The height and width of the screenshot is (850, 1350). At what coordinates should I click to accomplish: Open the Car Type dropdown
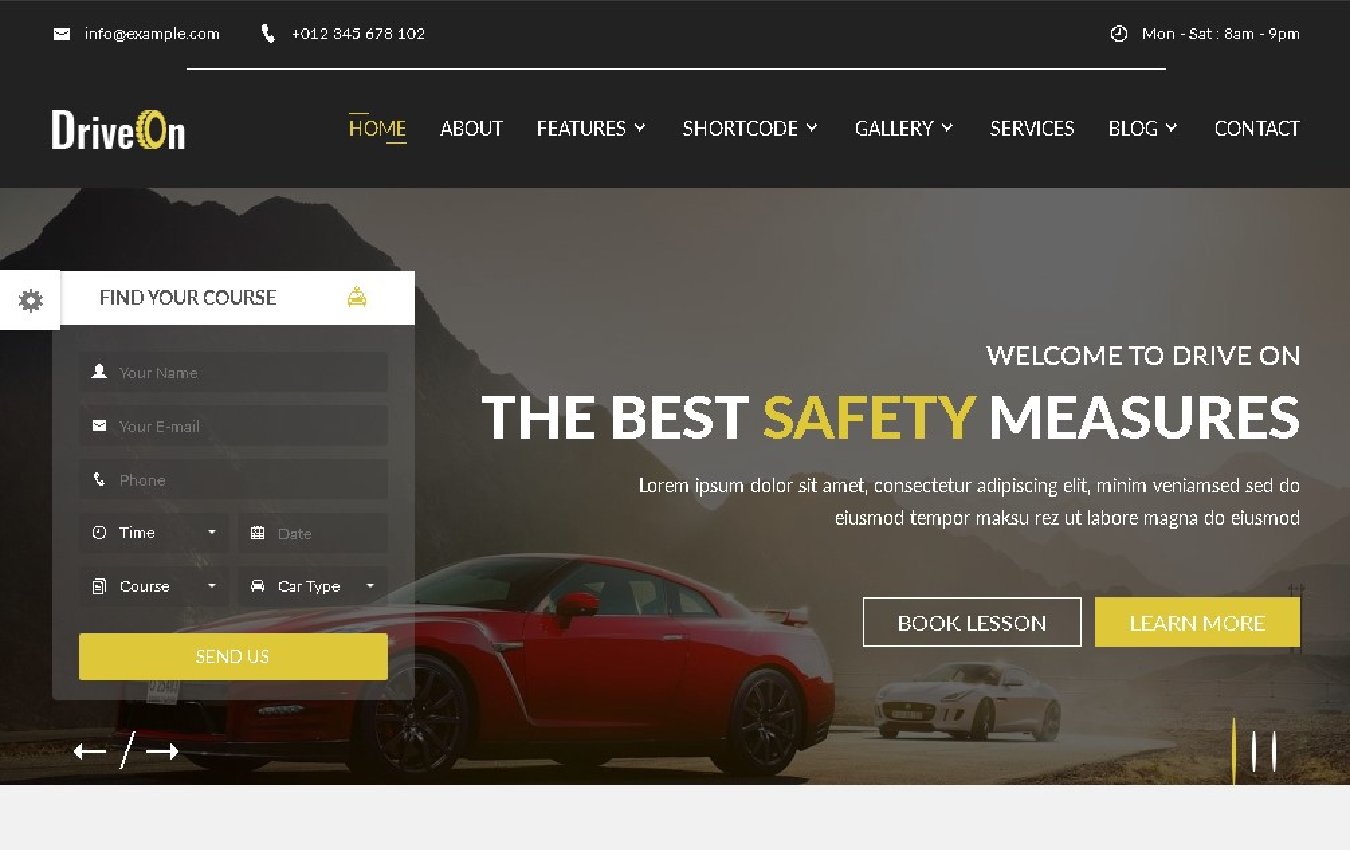[312, 587]
